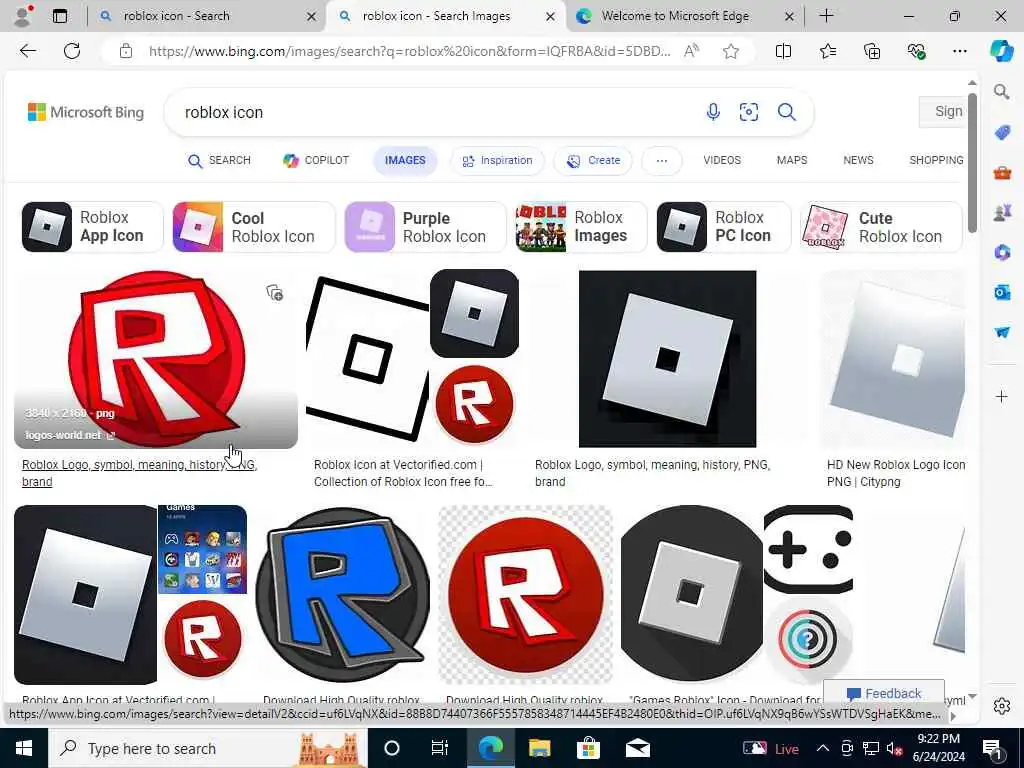Click the address bar URL
This screenshot has width=1024, height=768.
pos(409,51)
